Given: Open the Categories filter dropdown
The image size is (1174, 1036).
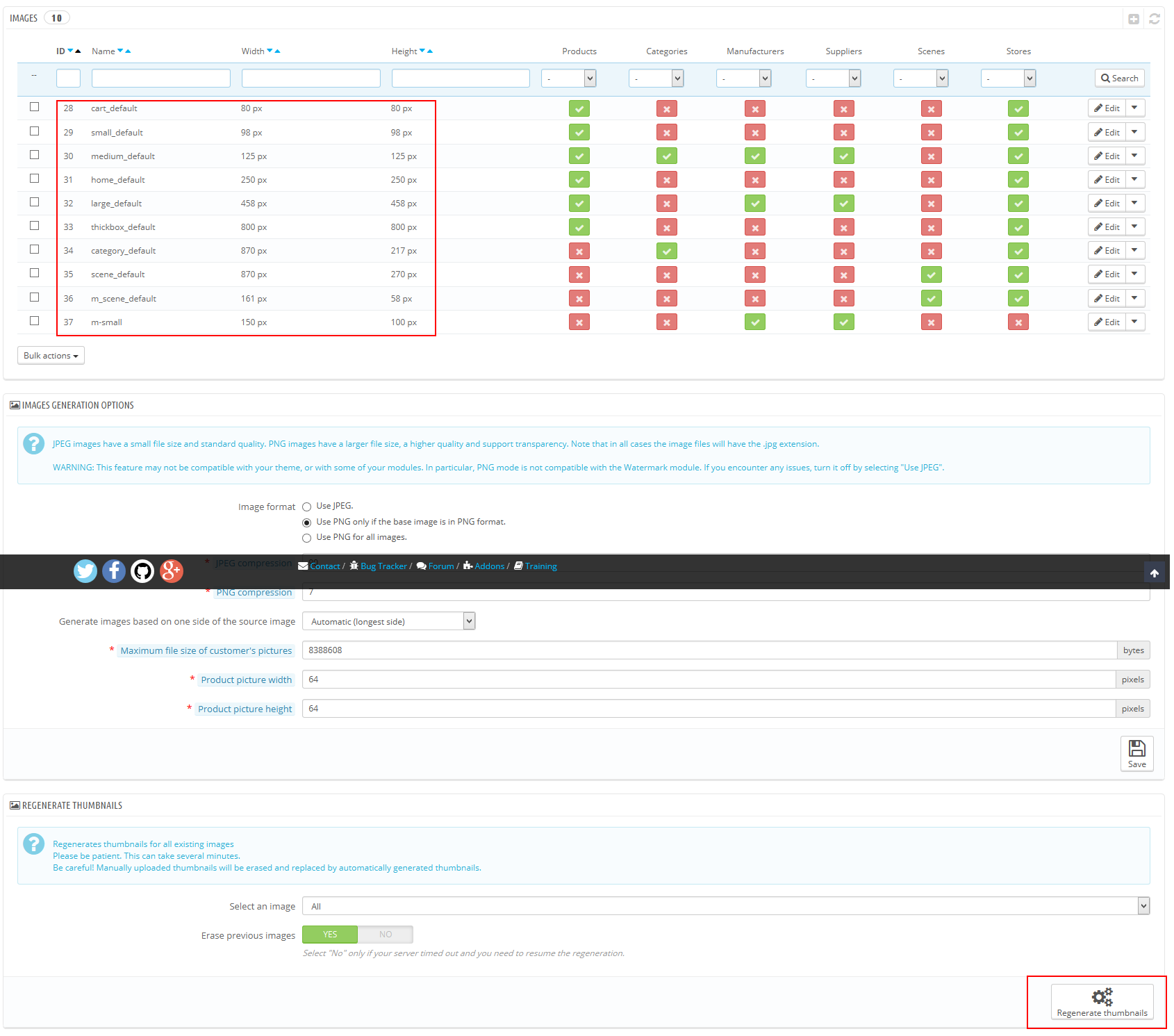Looking at the screenshot, I should tap(656, 79).
